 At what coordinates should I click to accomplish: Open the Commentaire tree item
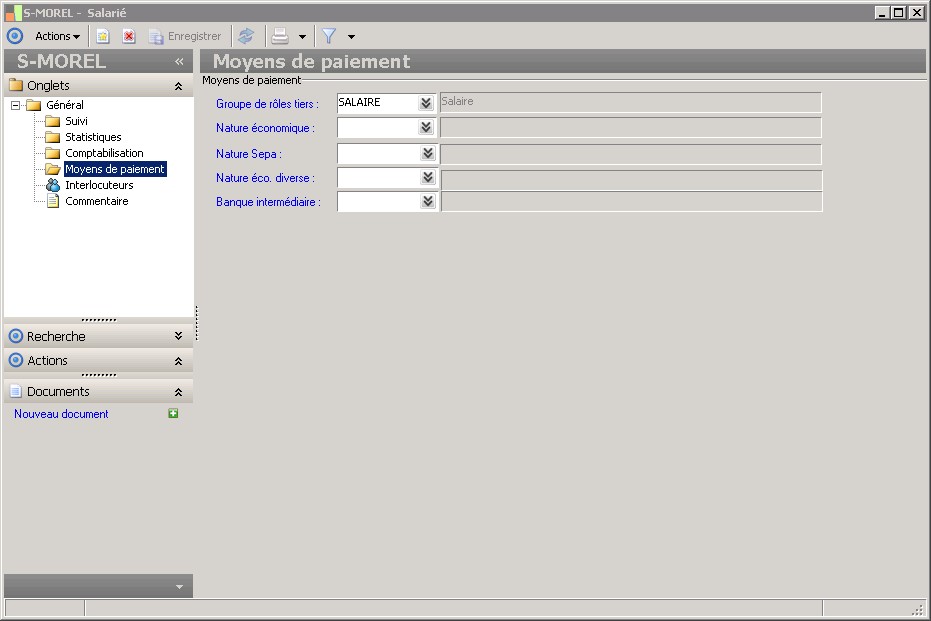97,201
